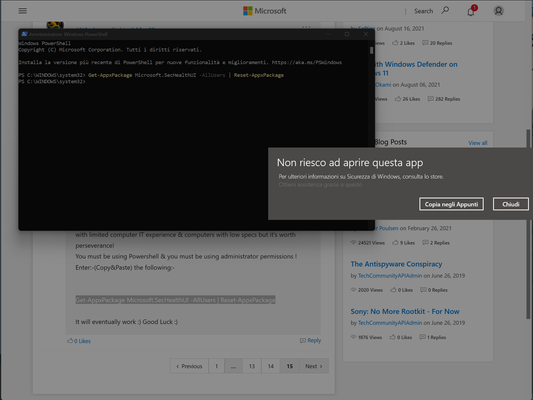Click the 0 Likes icon under Antispyware Conspiracy
Viewport: 533px width, 400px height.
tap(393, 290)
